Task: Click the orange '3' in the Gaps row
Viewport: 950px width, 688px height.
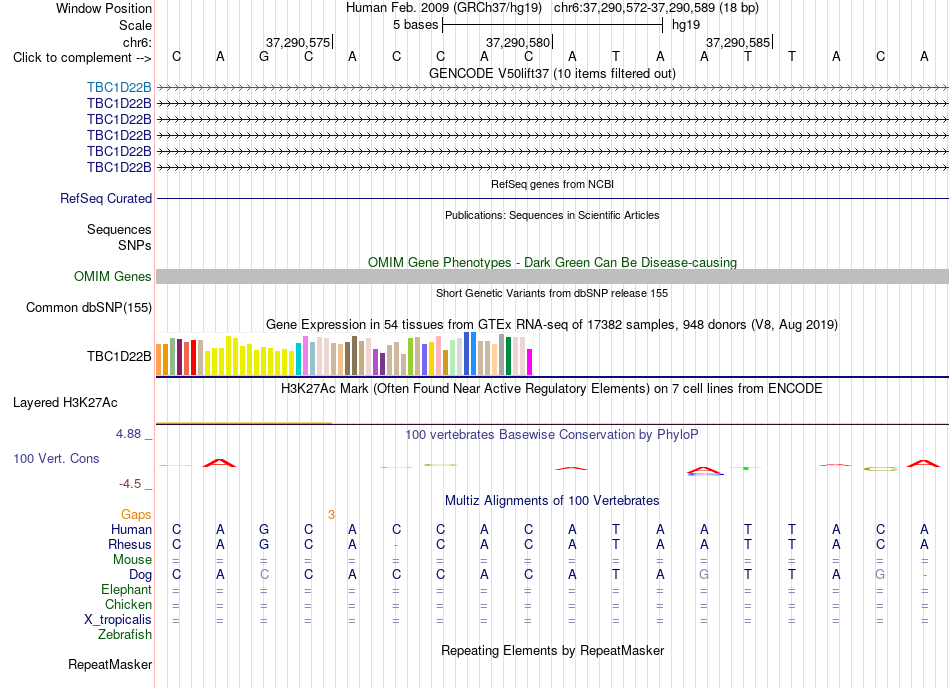Action: click(x=331, y=515)
